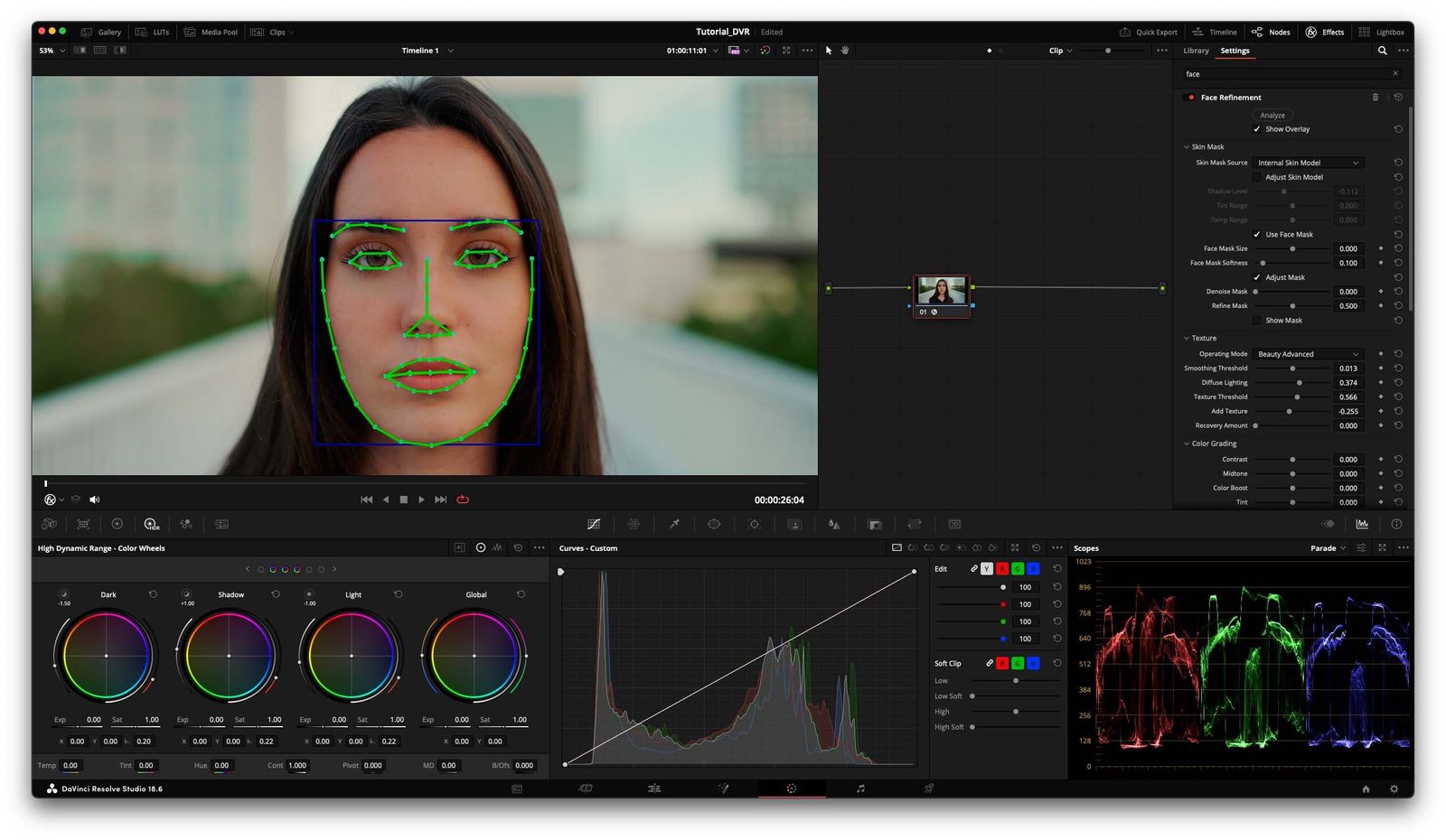
Task: Select the Qualifier eyedropper tool
Action: click(673, 524)
